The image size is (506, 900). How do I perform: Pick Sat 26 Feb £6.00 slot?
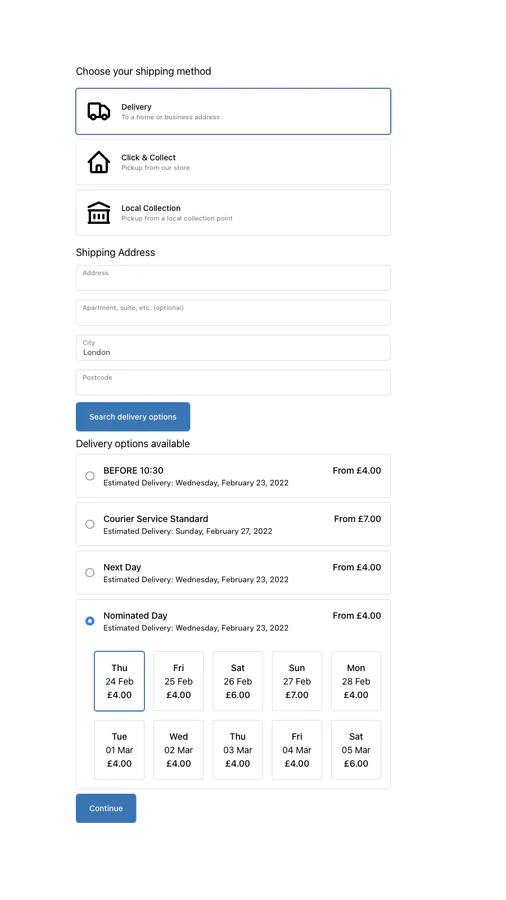[x=238, y=681]
